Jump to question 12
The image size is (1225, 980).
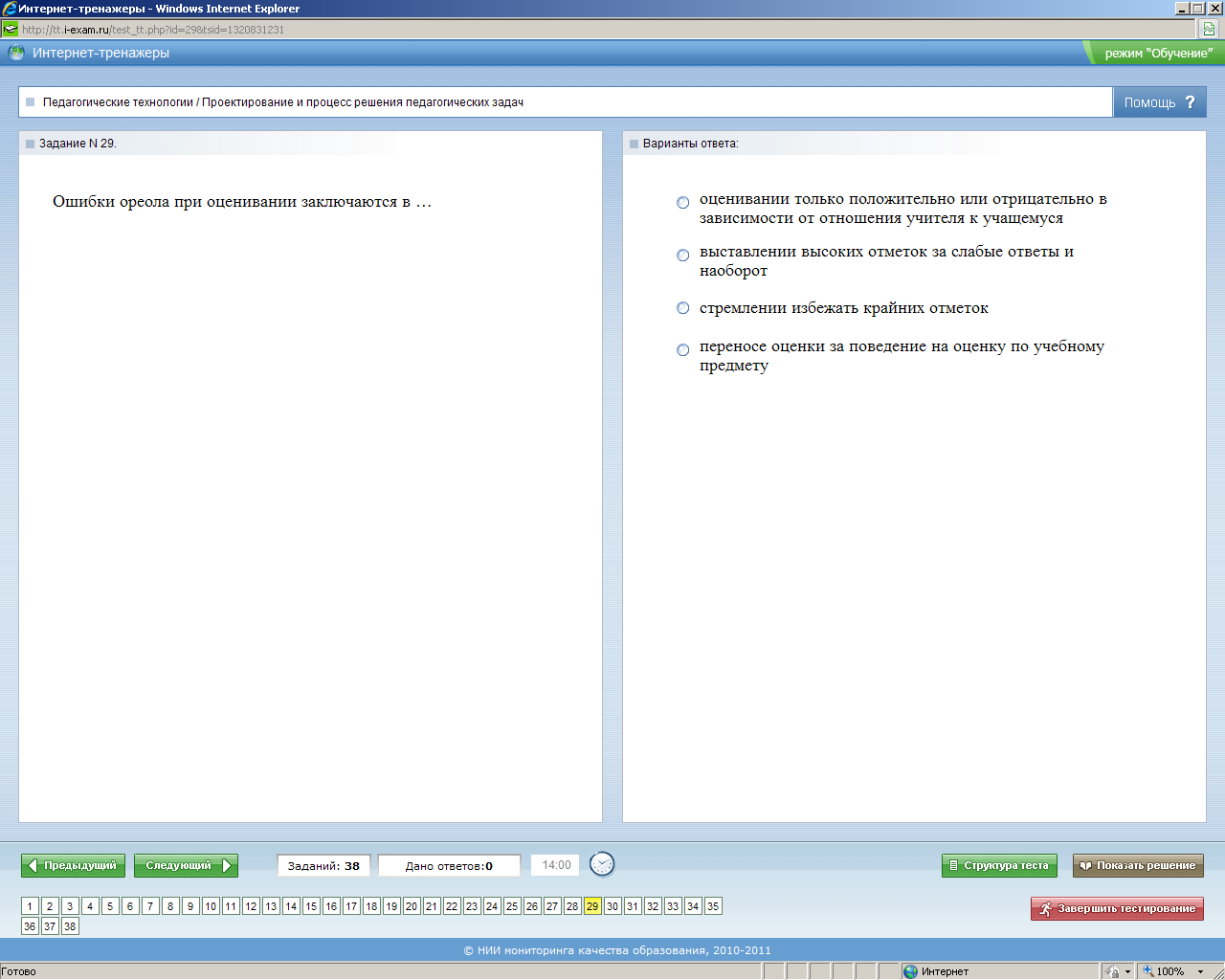pos(251,906)
